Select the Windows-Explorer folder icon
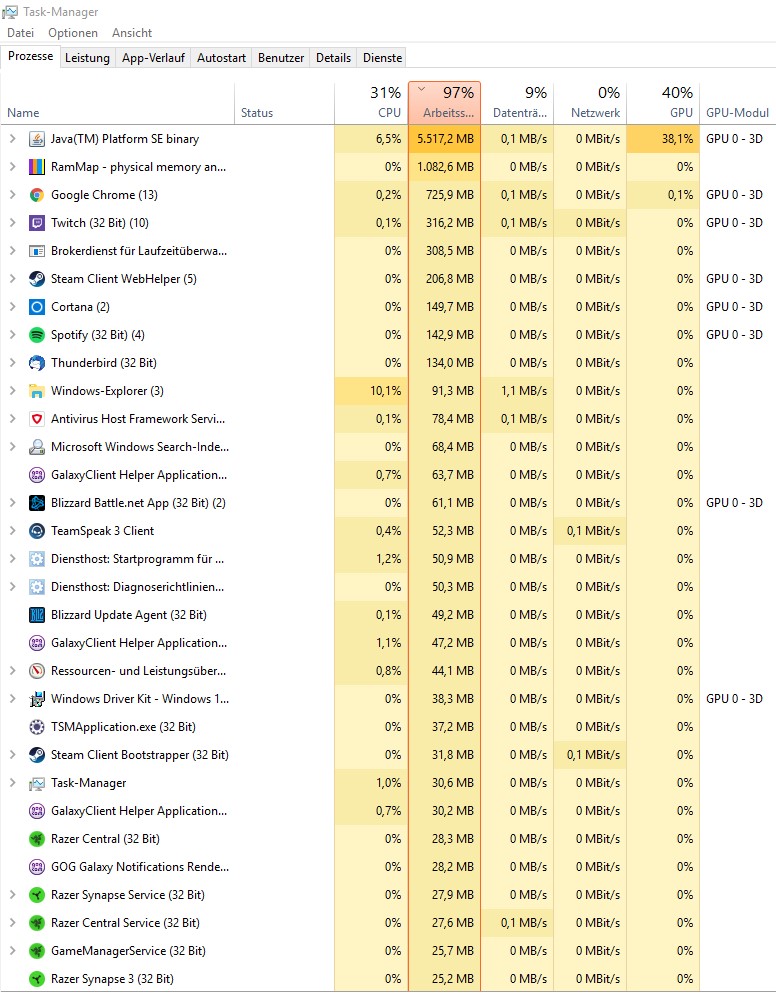This screenshot has height=999, width=776. 37,391
